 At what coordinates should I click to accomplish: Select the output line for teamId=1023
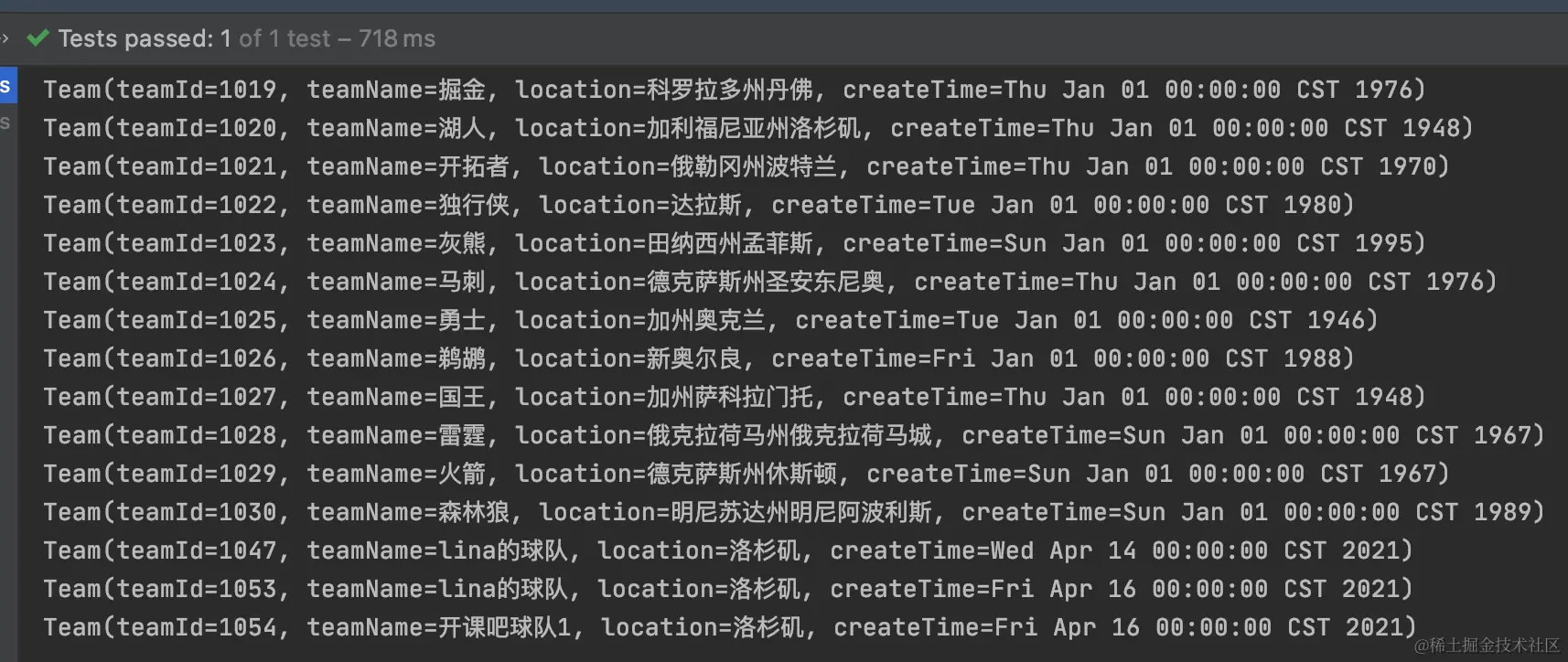[x=735, y=243]
